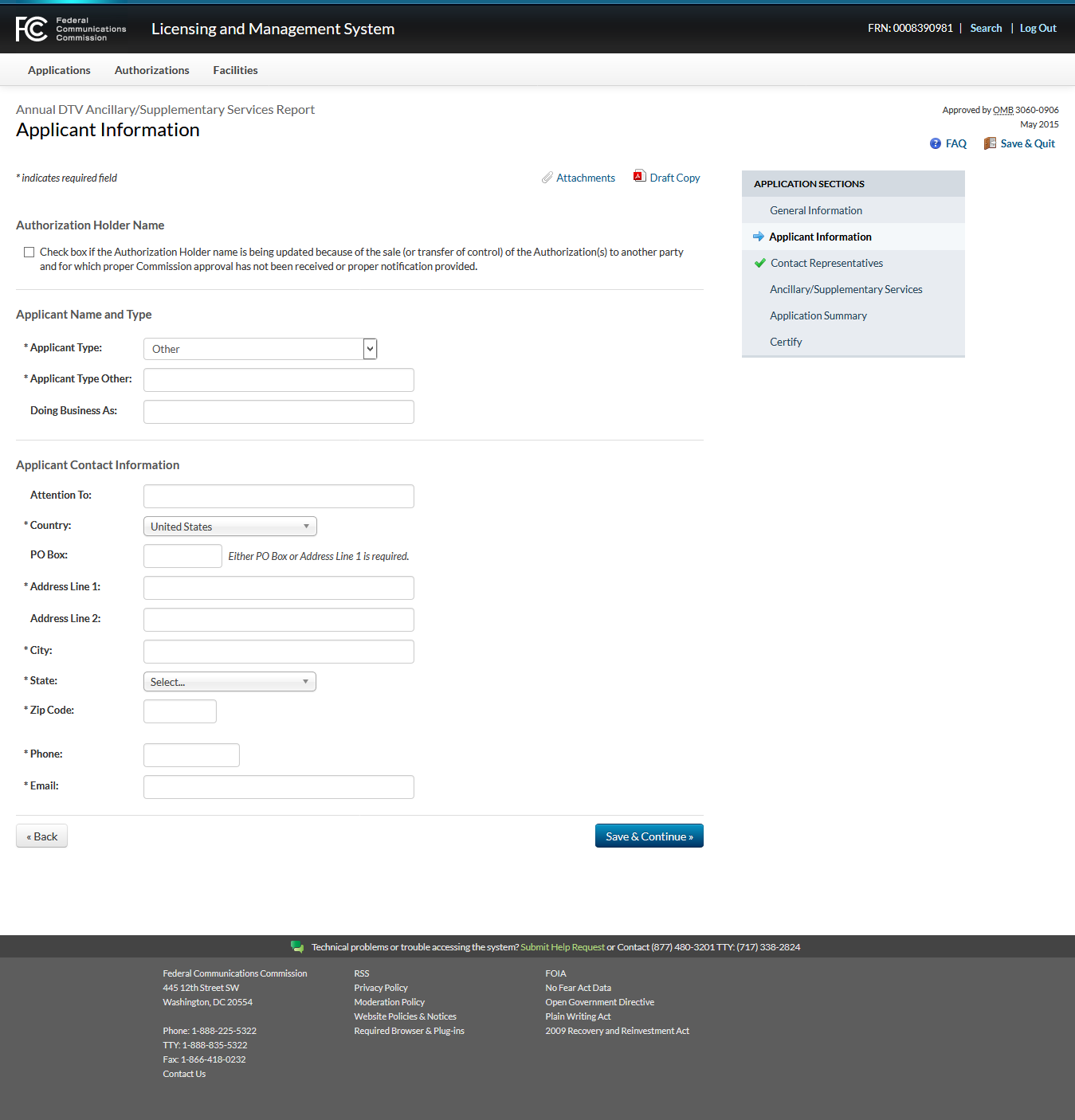Click the Log Out link
1075x1120 pixels.
tap(1038, 28)
